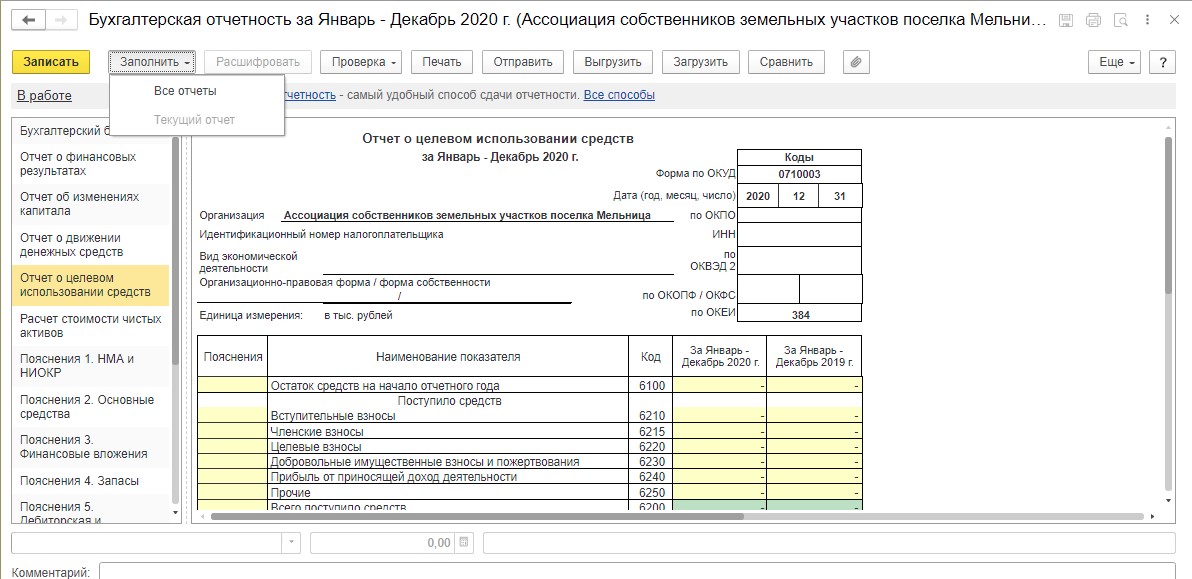
Task: Click the Выгрузить button
Action: pos(613,62)
